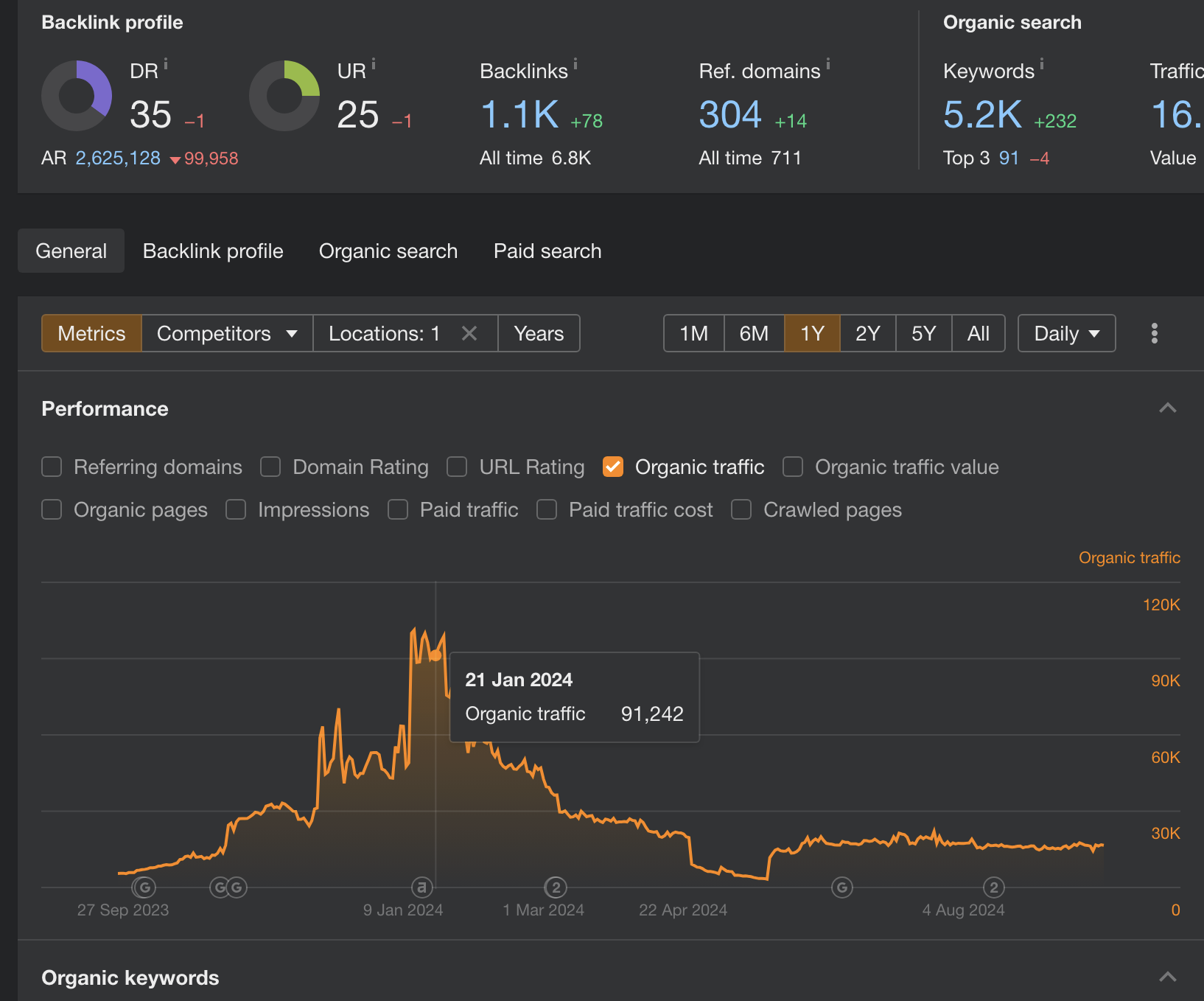Click the Ref. domains info icon
This screenshot has width=1204, height=1001.
[828, 64]
